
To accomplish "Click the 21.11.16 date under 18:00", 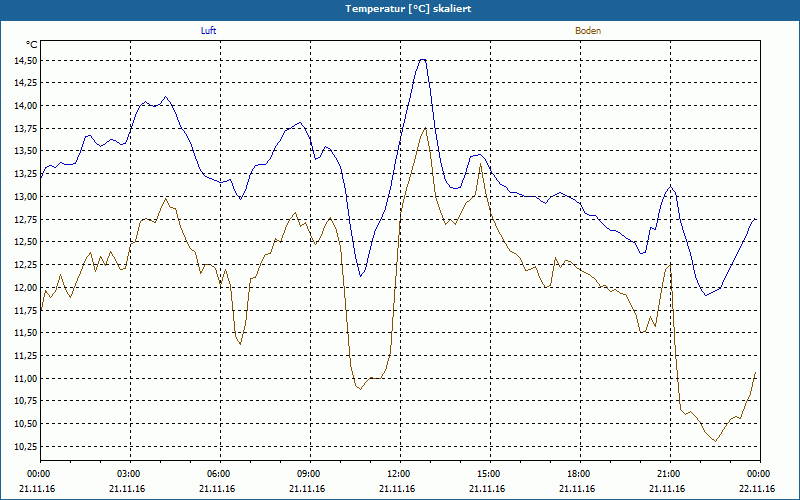I will (x=577, y=489).
